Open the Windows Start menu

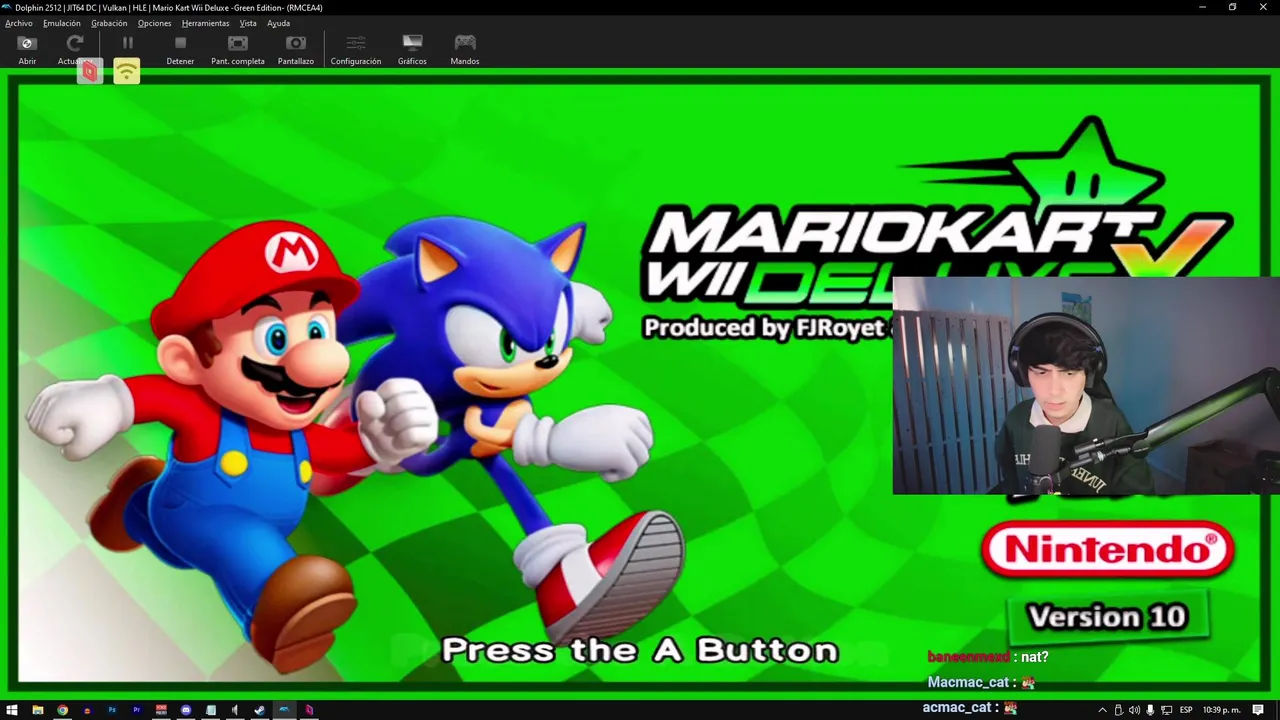[x=12, y=710]
